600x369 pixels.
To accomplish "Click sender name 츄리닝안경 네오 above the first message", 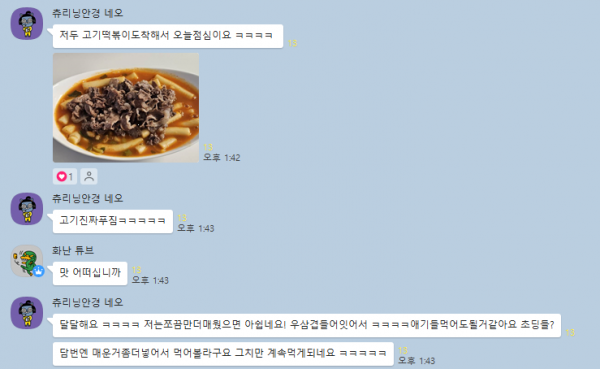I will tap(88, 13).
